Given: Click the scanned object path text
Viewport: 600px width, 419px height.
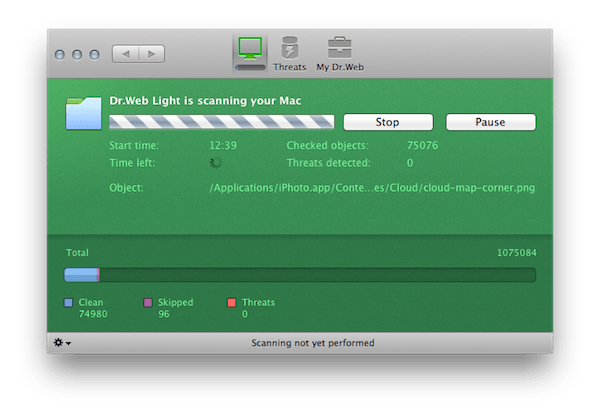Looking at the screenshot, I should tap(372, 188).
